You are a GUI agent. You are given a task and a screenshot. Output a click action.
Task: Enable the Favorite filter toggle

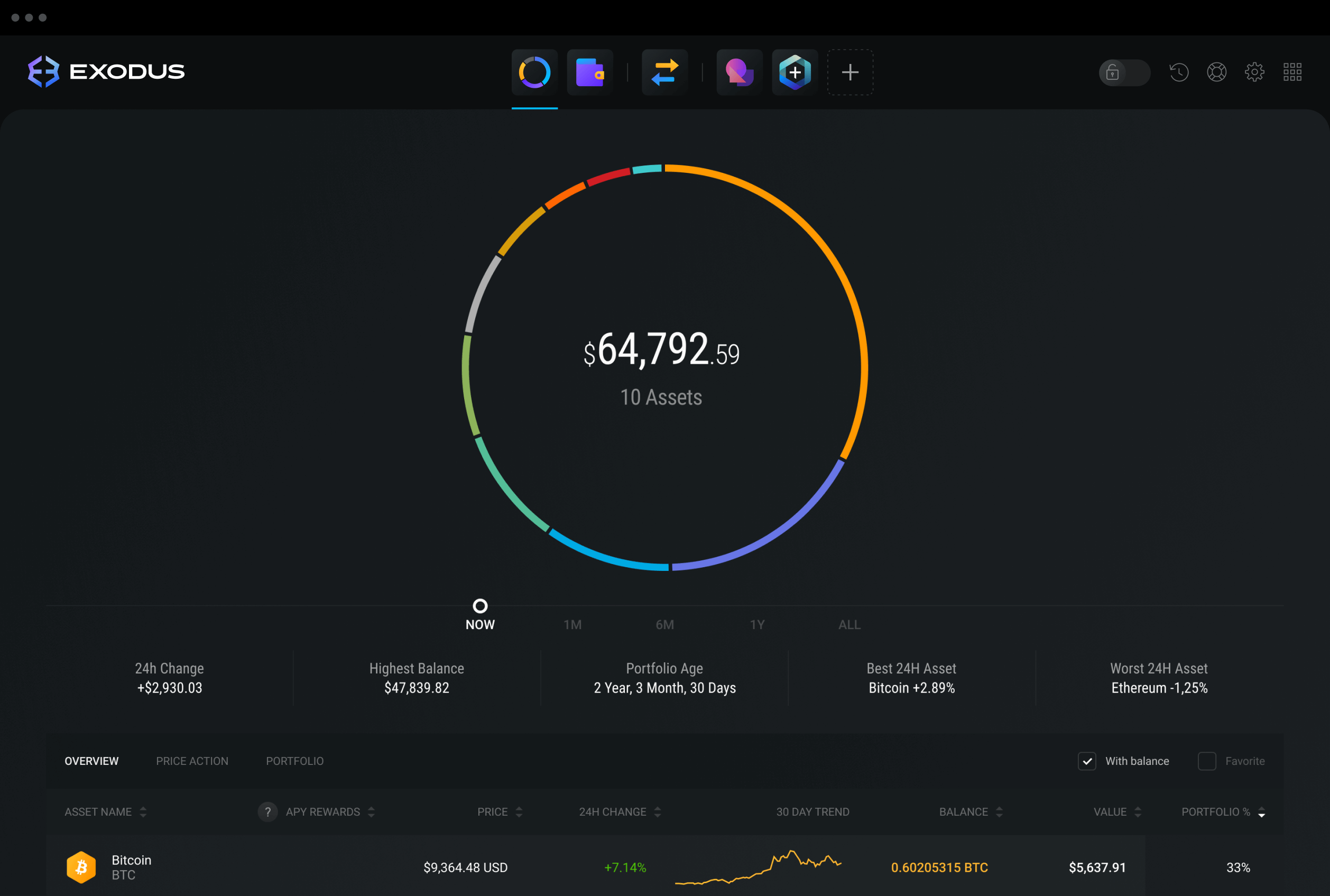click(1204, 761)
